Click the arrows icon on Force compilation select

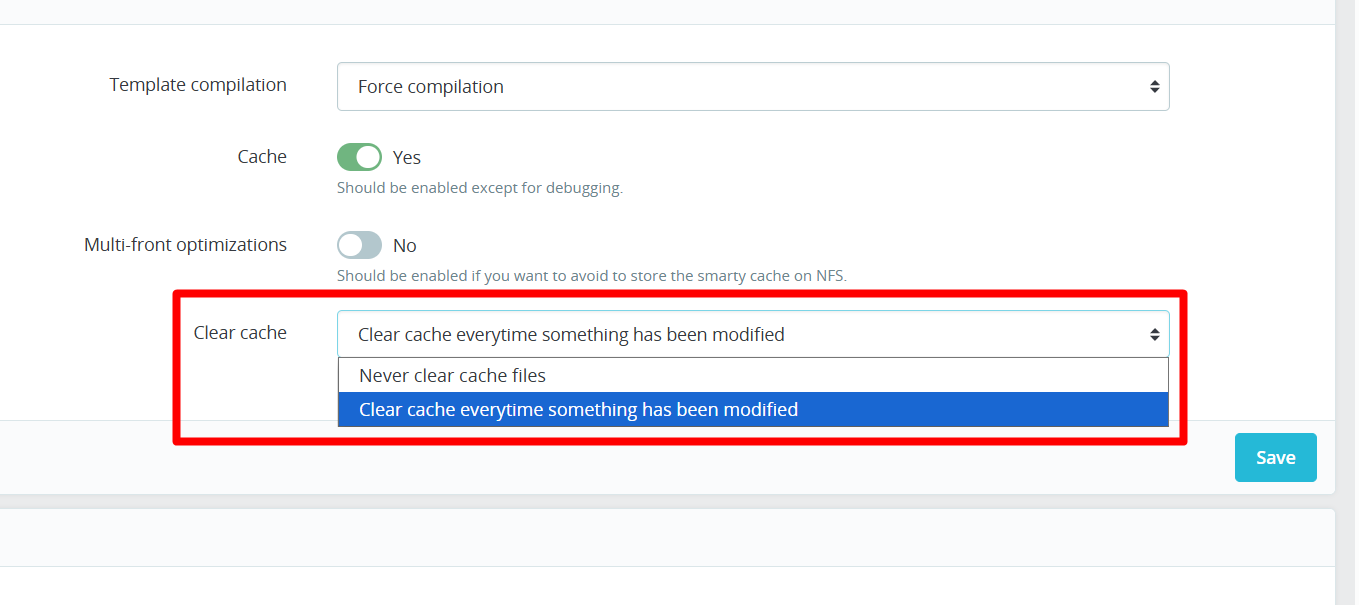1154,87
